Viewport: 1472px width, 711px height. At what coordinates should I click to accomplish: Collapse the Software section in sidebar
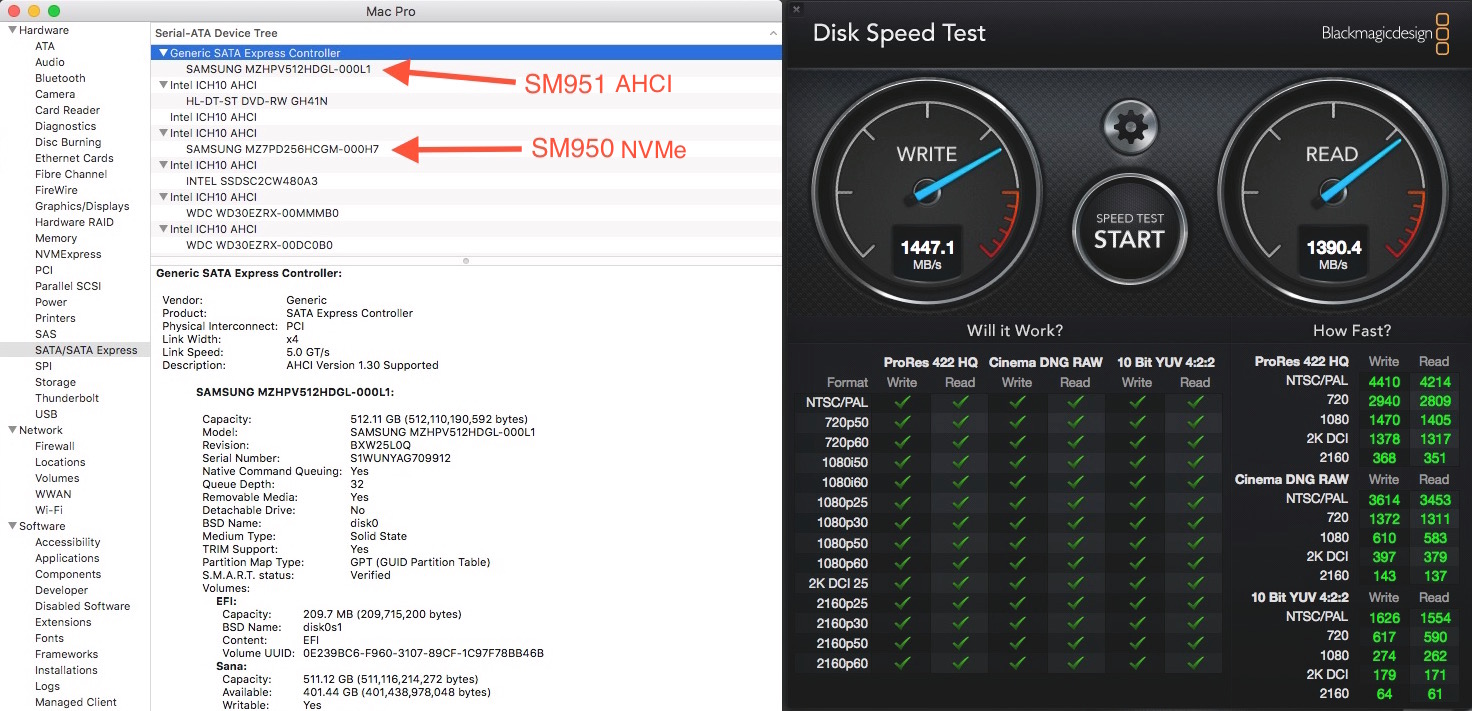click(12, 526)
